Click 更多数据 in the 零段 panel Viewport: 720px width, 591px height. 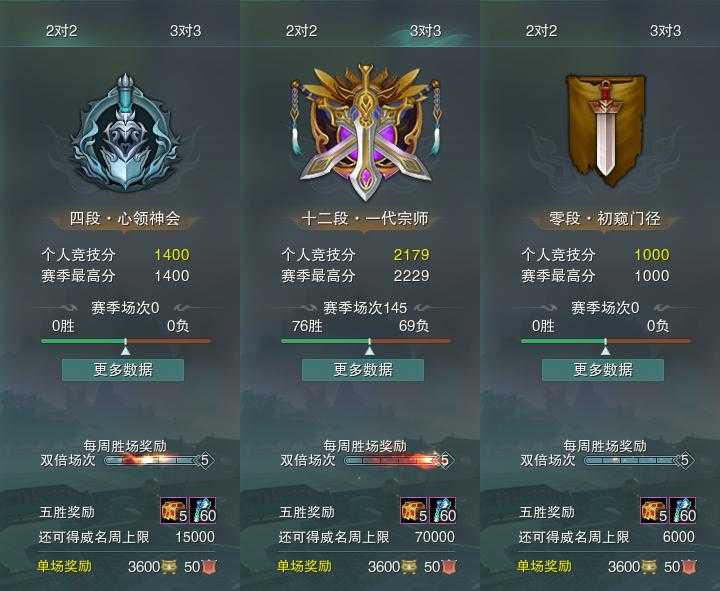pos(603,370)
